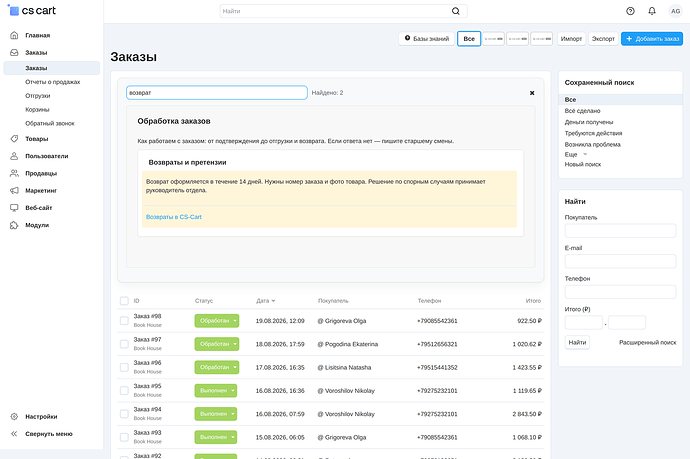Toggle the select-all orders checkbox in header

pyautogui.click(x=124, y=301)
